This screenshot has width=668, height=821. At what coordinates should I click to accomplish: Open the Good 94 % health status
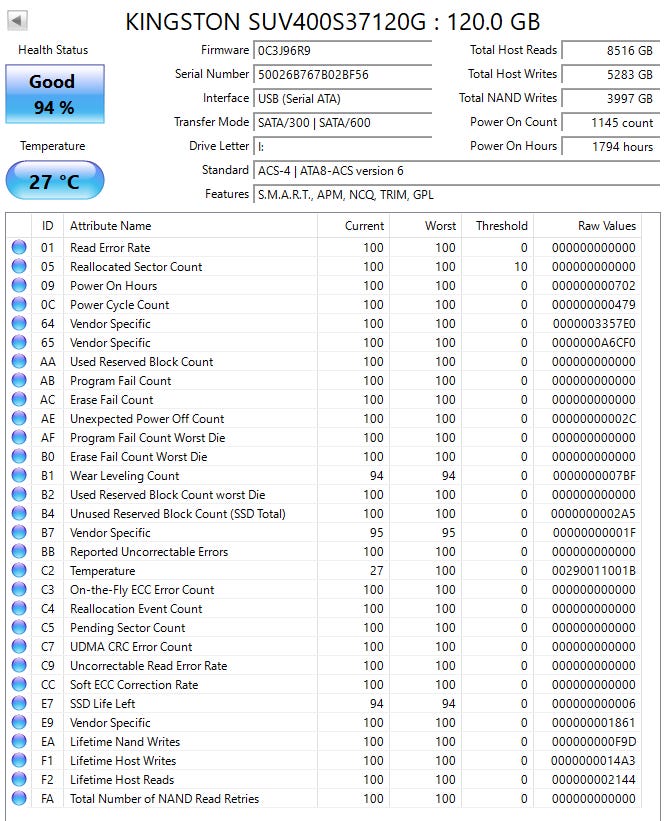pos(55,94)
